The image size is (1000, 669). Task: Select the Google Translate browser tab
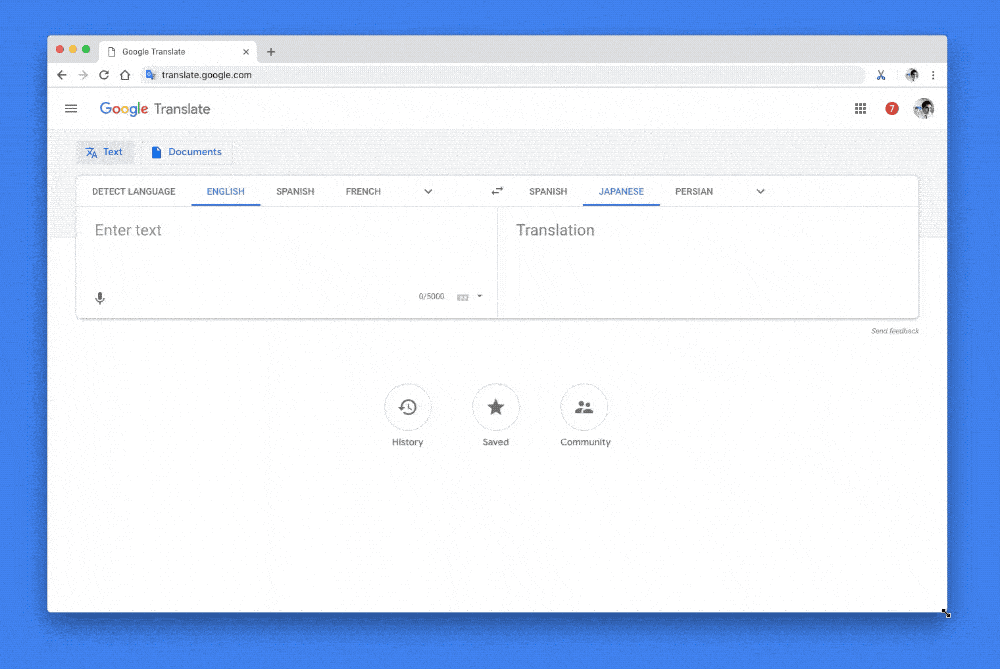pyautogui.click(x=179, y=52)
